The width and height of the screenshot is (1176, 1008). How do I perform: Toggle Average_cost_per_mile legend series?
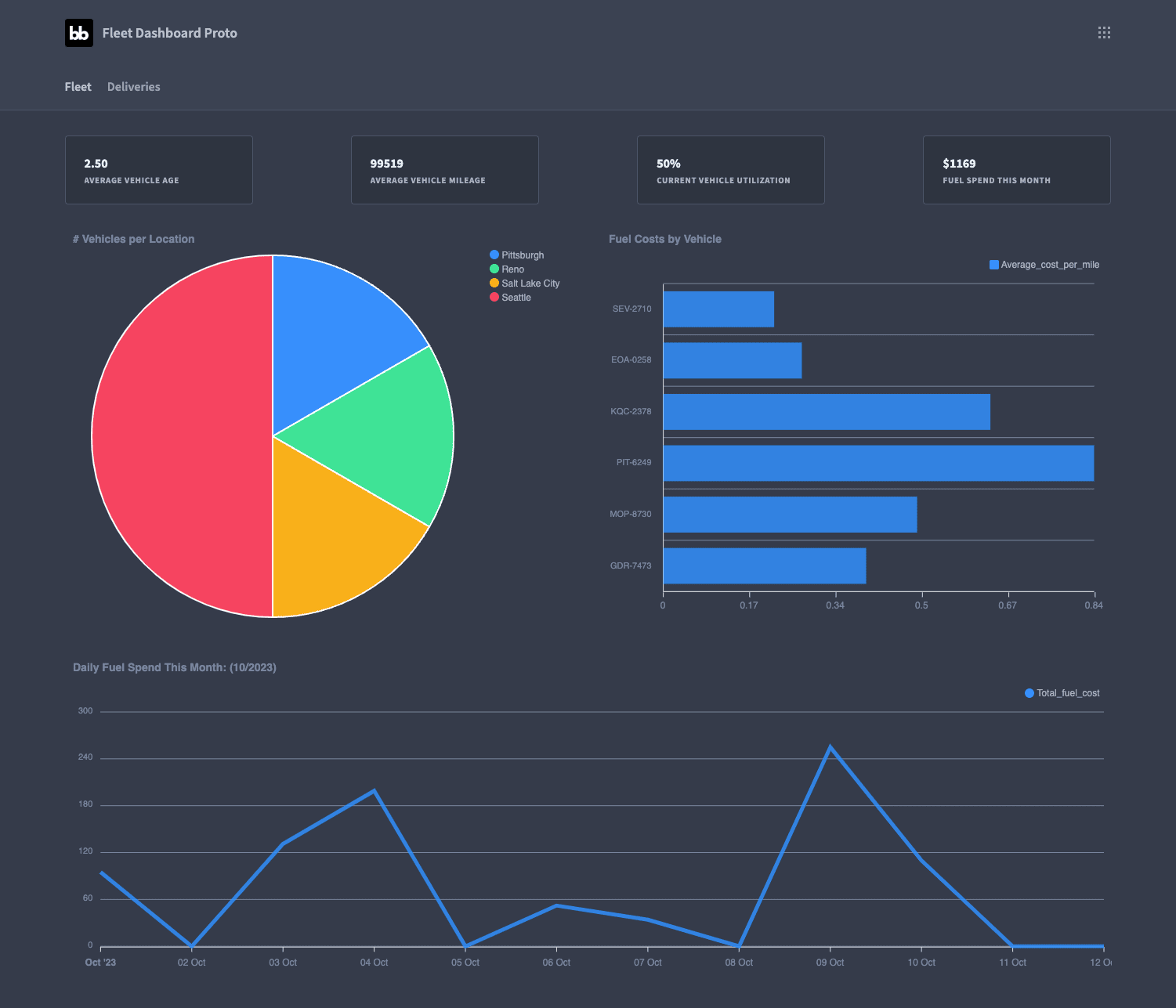point(1044,265)
